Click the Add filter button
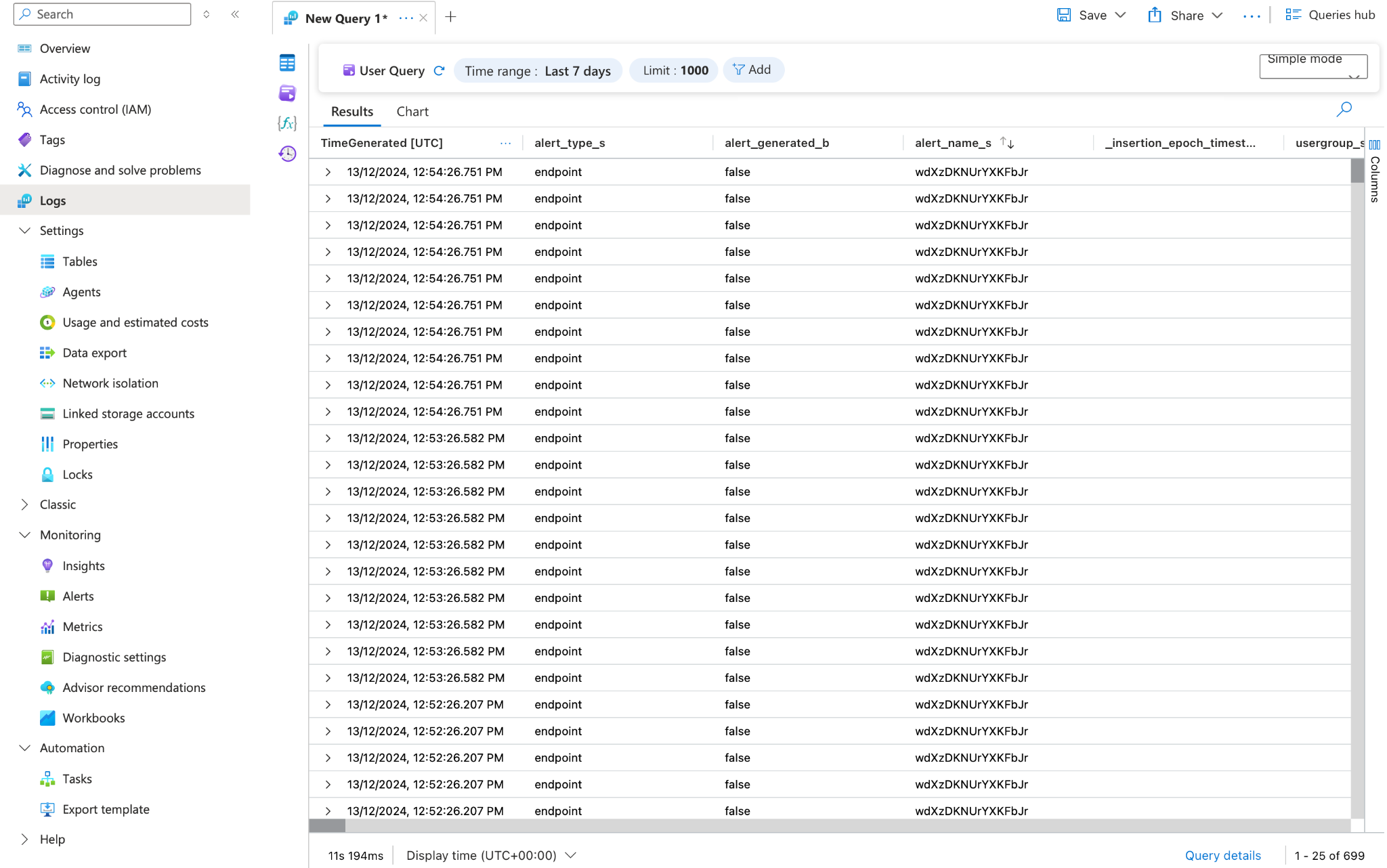Viewport: 1387px width, 868px height. (753, 70)
